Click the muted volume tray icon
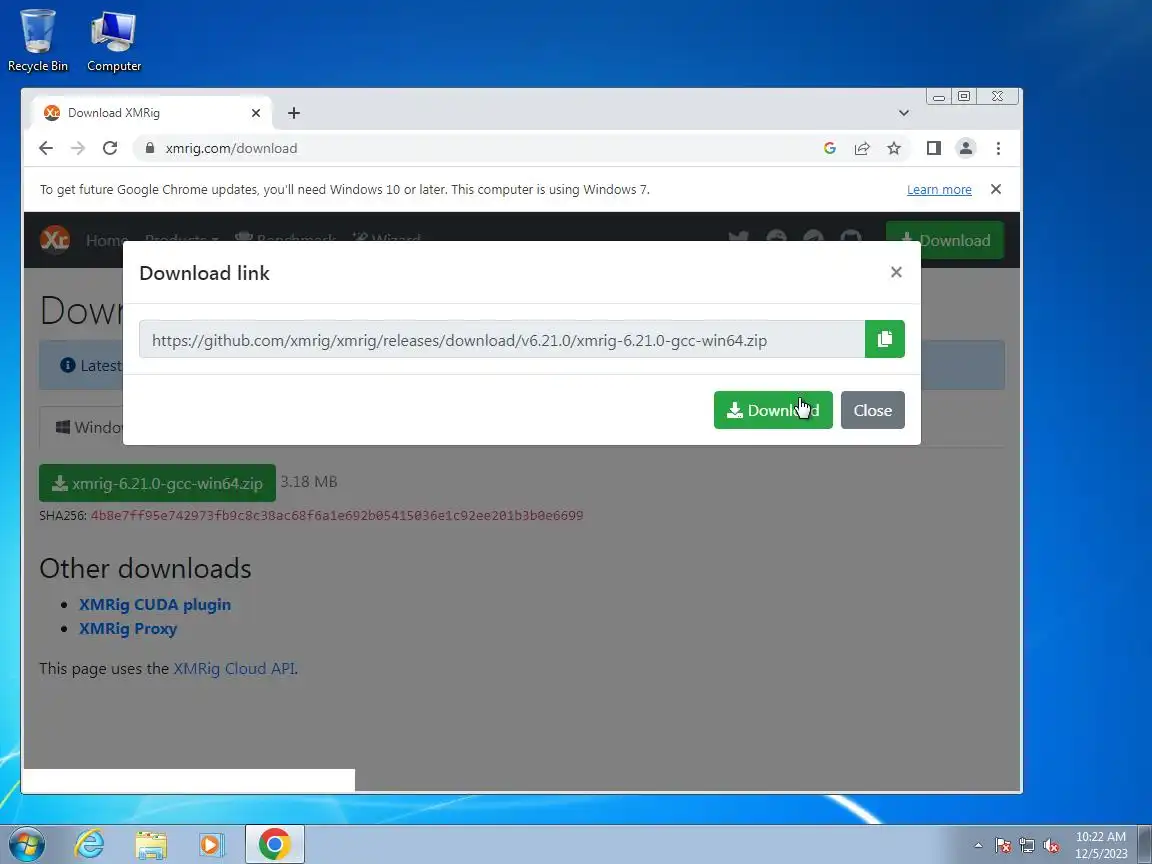The height and width of the screenshot is (864, 1152). (1051, 846)
